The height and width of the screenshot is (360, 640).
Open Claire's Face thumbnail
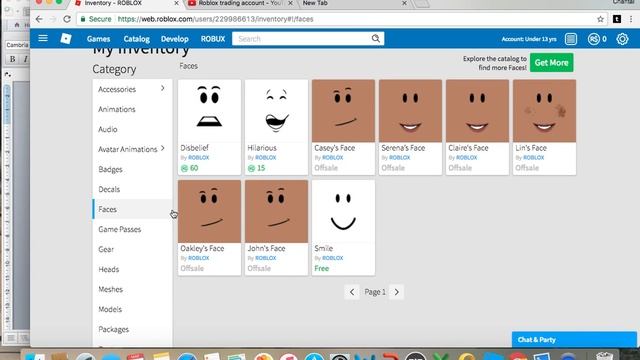pos(477,111)
